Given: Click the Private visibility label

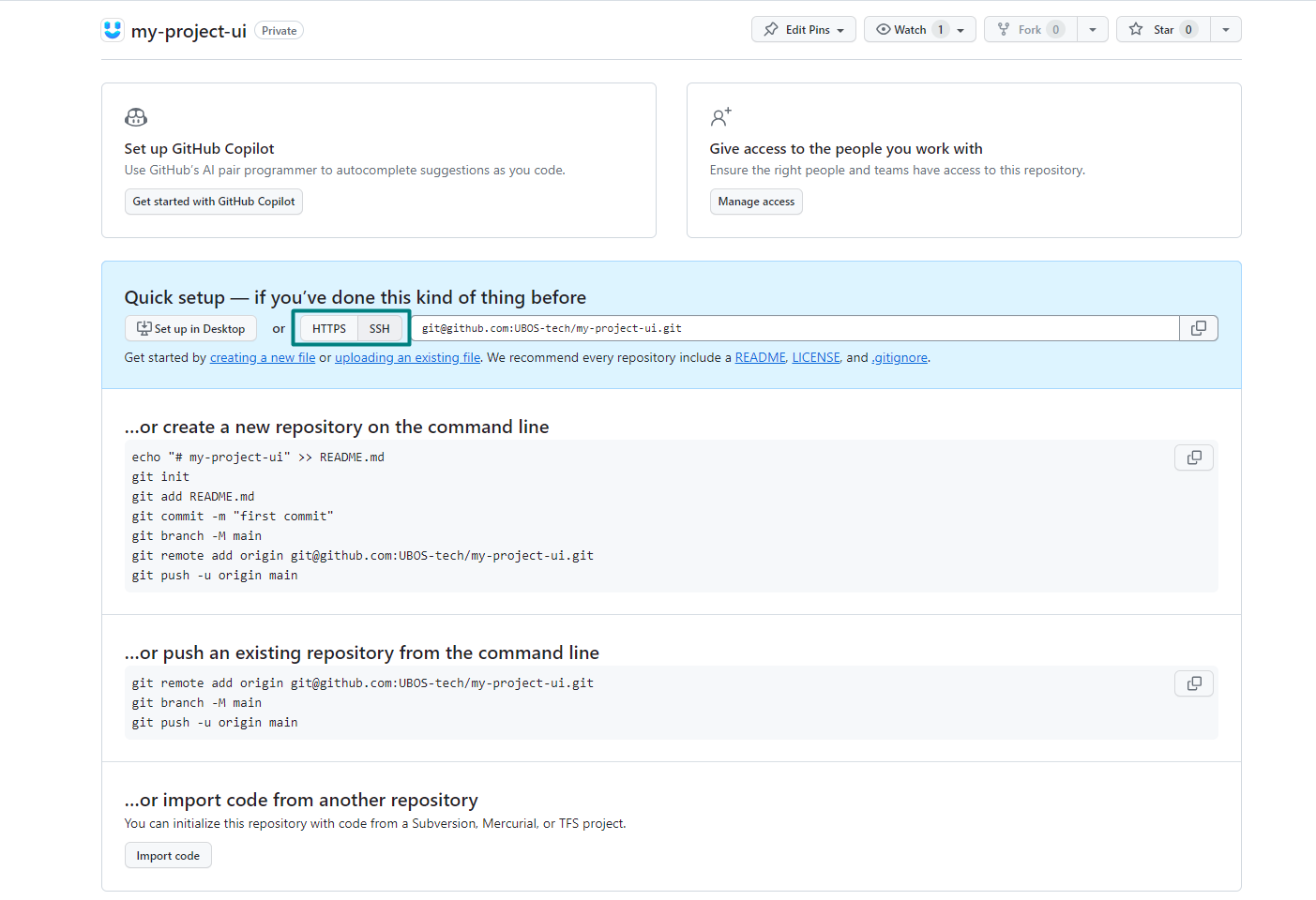Looking at the screenshot, I should (x=280, y=31).
